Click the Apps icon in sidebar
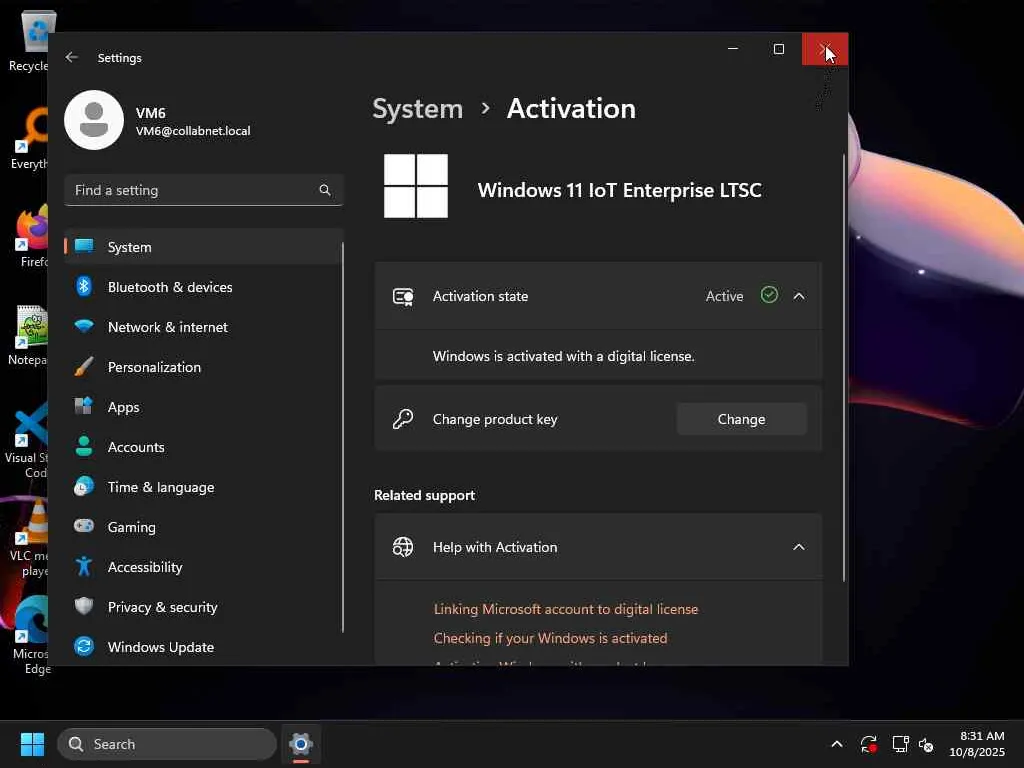The width and height of the screenshot is (1024, 768). point(84,406)
